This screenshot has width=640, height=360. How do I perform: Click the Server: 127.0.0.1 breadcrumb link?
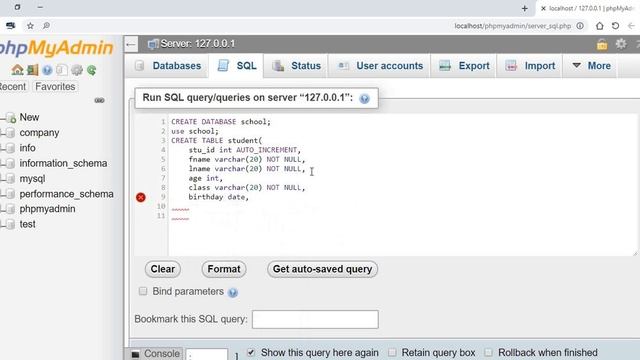click(198, 44)
